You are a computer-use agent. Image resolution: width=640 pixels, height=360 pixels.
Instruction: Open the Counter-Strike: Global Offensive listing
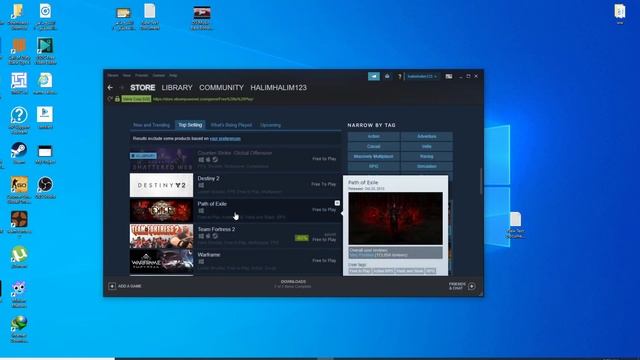click(235, 159)
